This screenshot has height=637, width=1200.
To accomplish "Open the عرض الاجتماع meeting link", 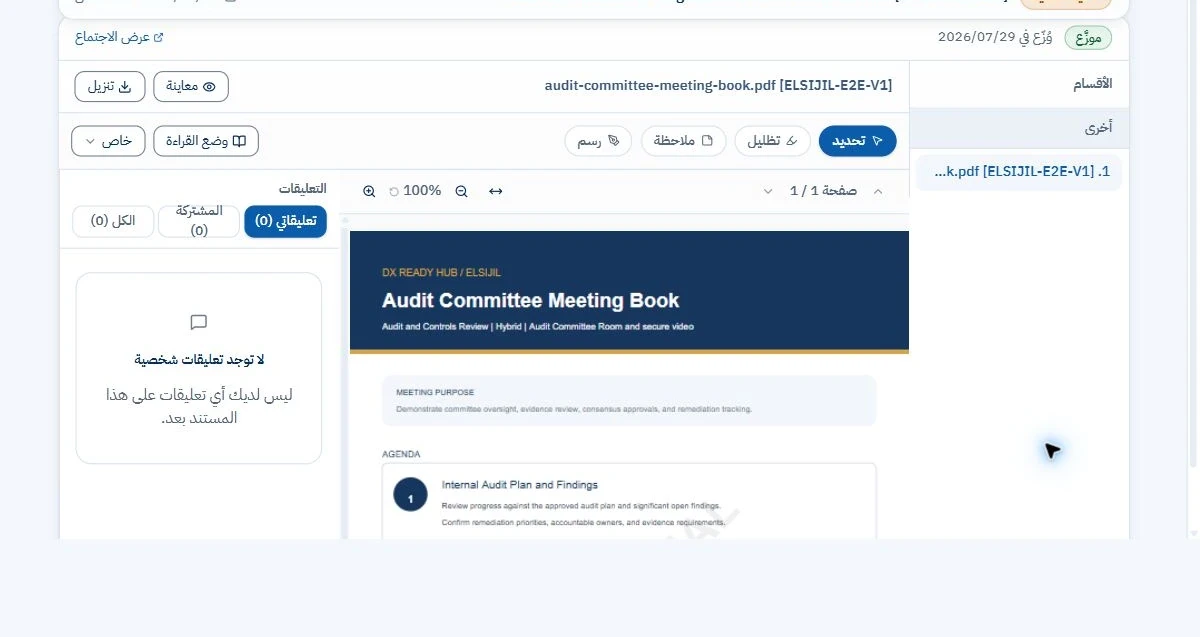I will tap(119, 37).
